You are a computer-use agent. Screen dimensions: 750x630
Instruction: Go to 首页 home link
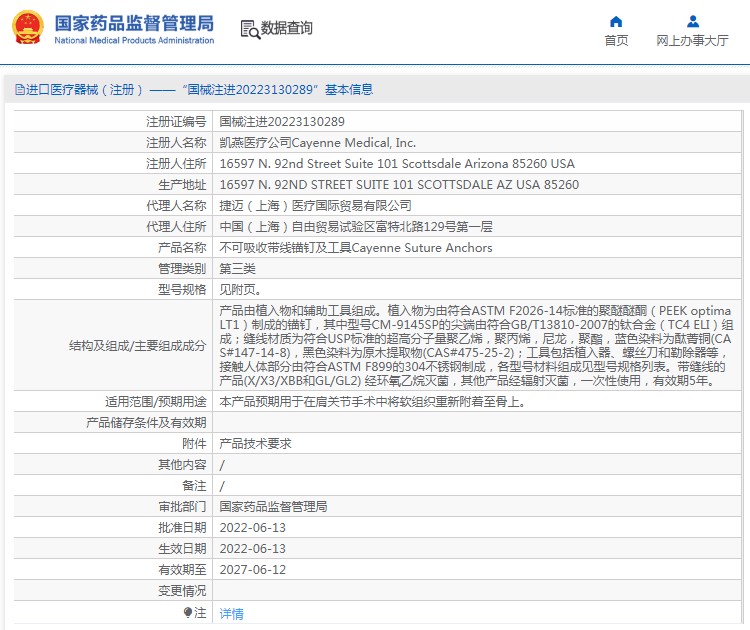[616, 41]
